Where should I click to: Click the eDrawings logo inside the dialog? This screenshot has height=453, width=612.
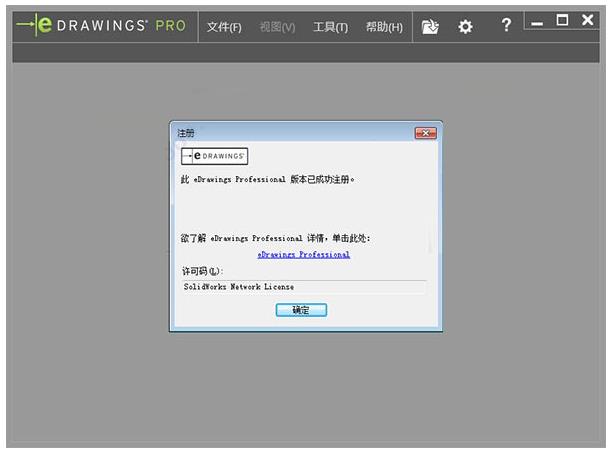point(213,156)
